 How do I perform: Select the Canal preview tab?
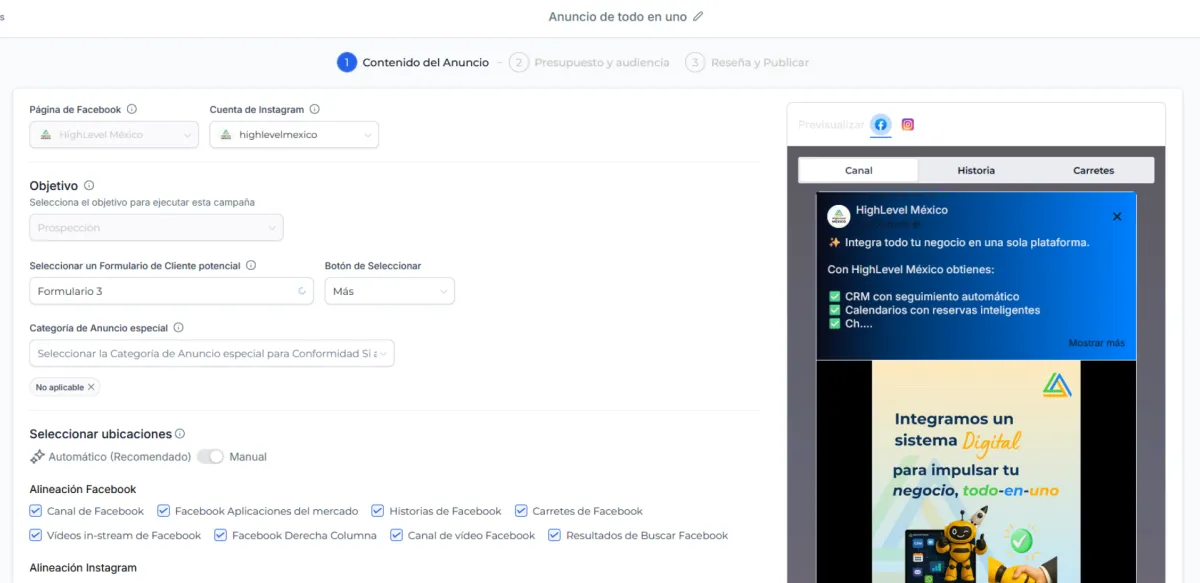[858, 170]
